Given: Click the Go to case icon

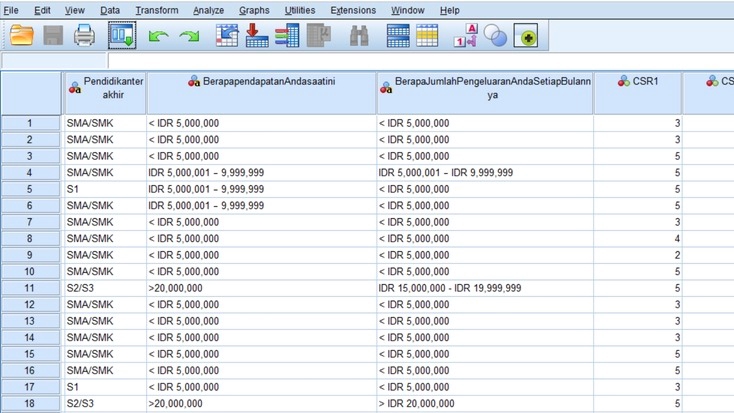Looking at the screenshot, I should 227,36.
